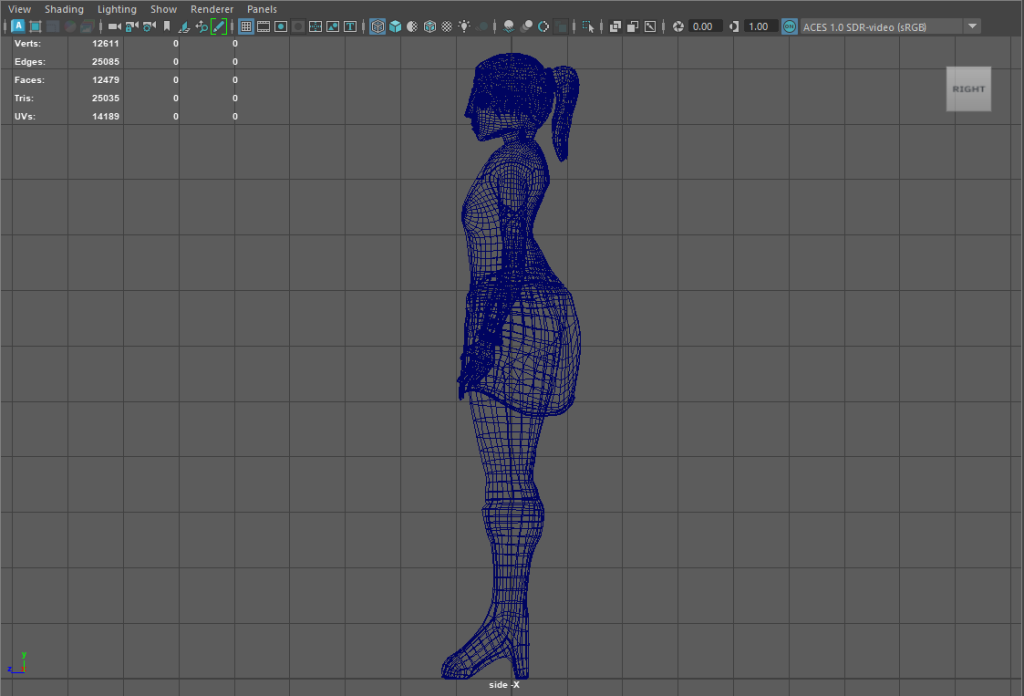
Task: Click the Isolate Select icon
Action: click(589, 27)
